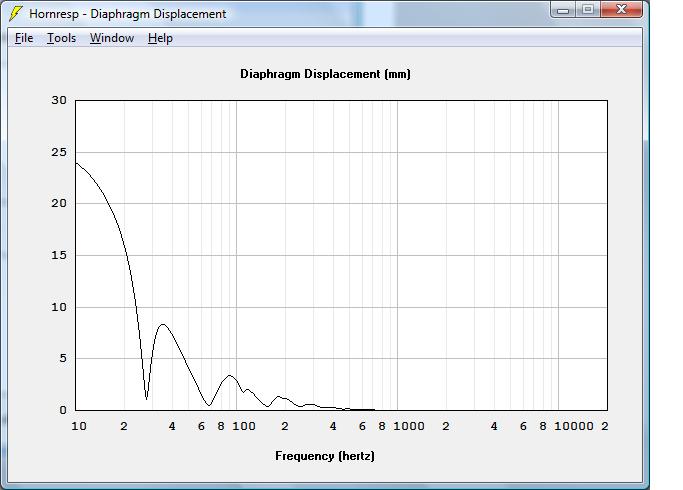Screen dimensions: 683x490
Task: Click the Frequency (hertz) axis label
Action: coord(325,456)
